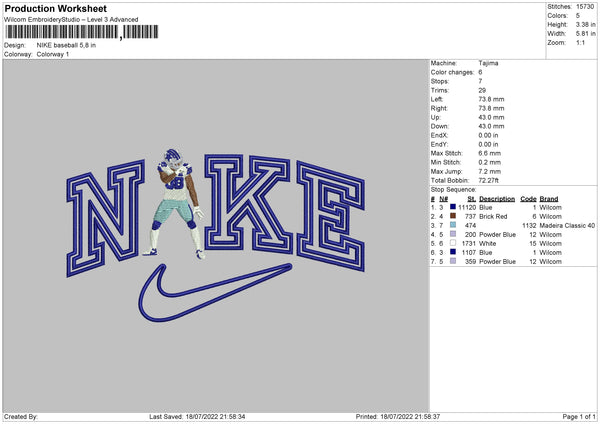Click the Stitches value 15730

585,7
